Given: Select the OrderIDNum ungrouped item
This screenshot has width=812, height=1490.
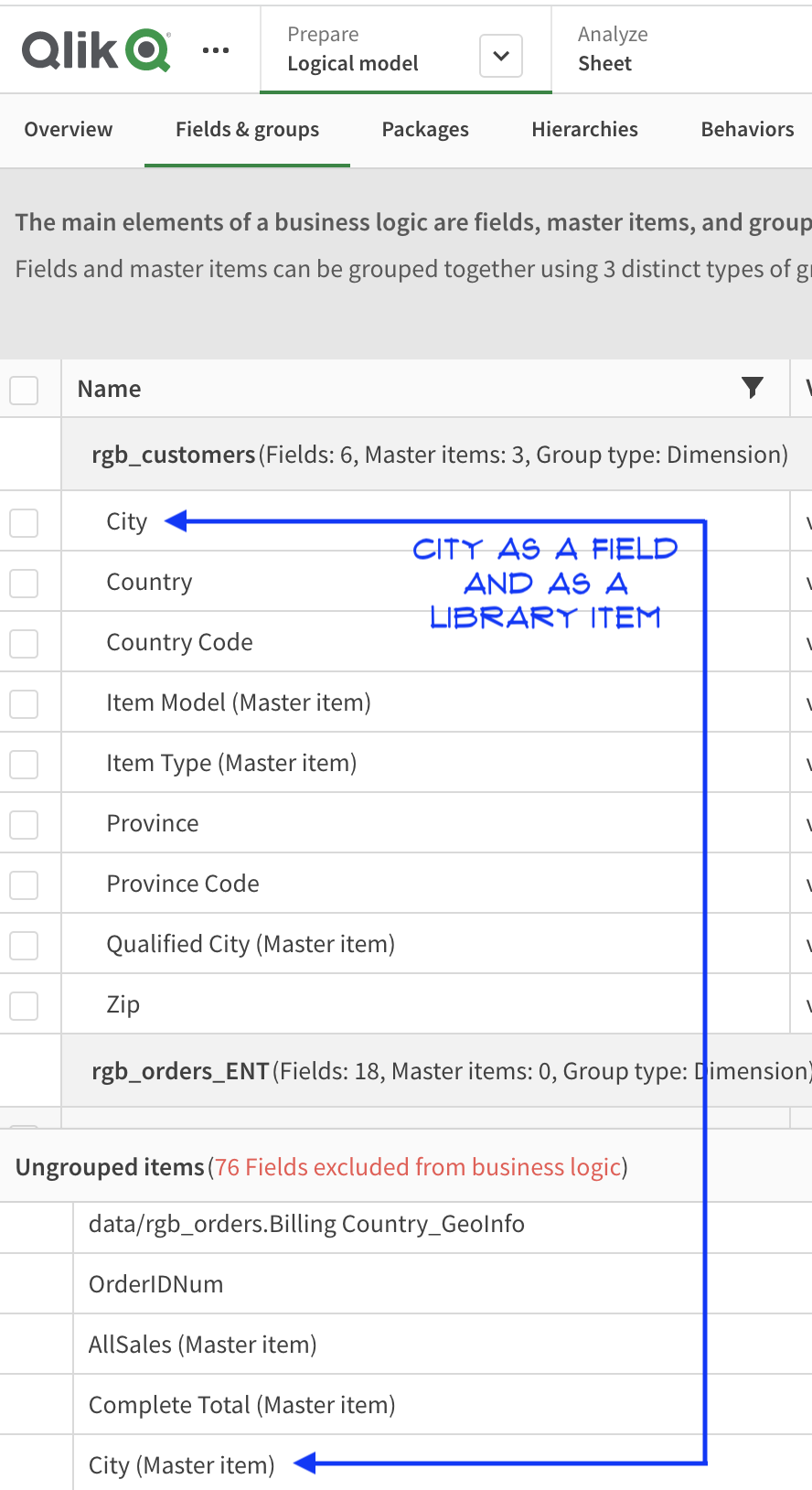Looking at the screenshot, I should click(x=156, y=1284).
